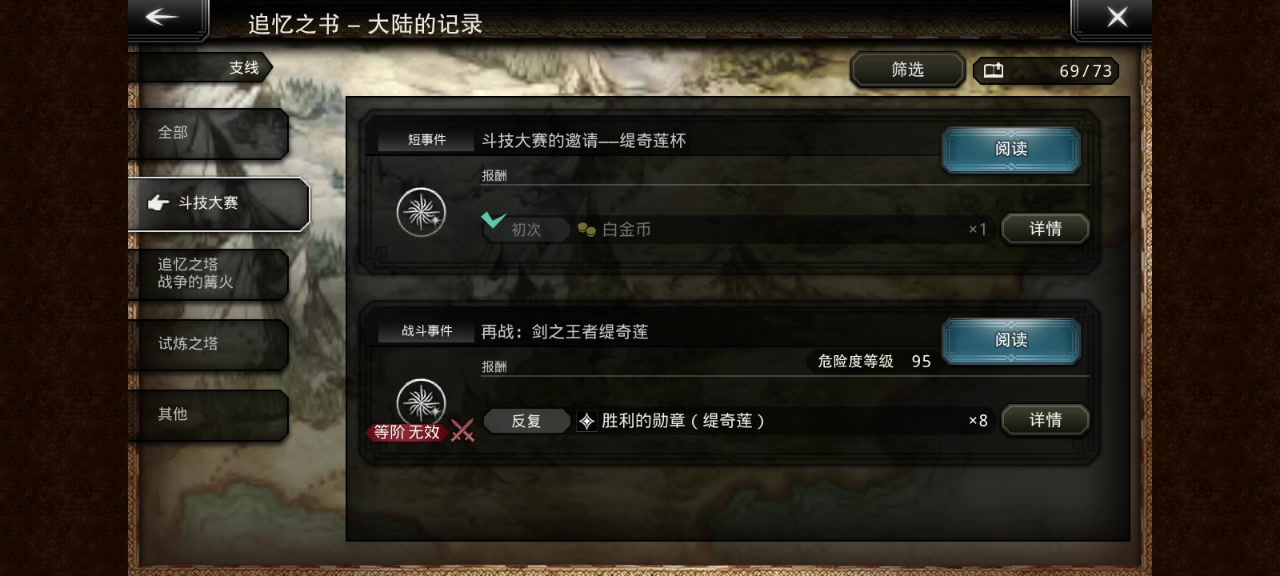The width and height of the screenshot is (1280, 576).
Task: Click the crossed swords icon beside 等阶无效
Action: tap(462, 431)
